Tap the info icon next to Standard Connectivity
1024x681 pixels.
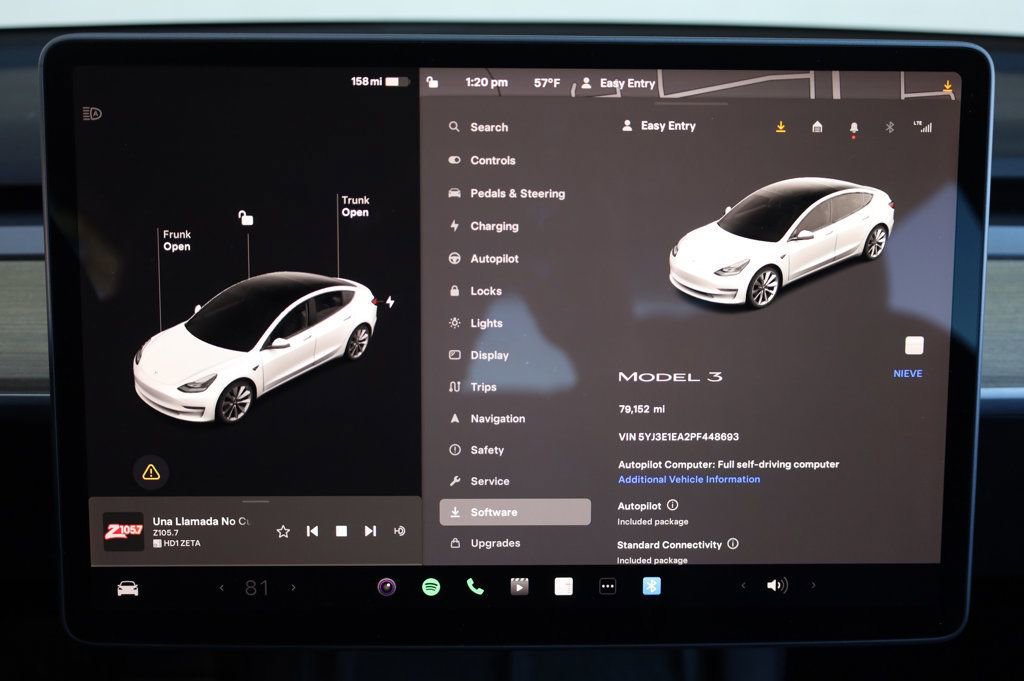click(x=733, y=544)
